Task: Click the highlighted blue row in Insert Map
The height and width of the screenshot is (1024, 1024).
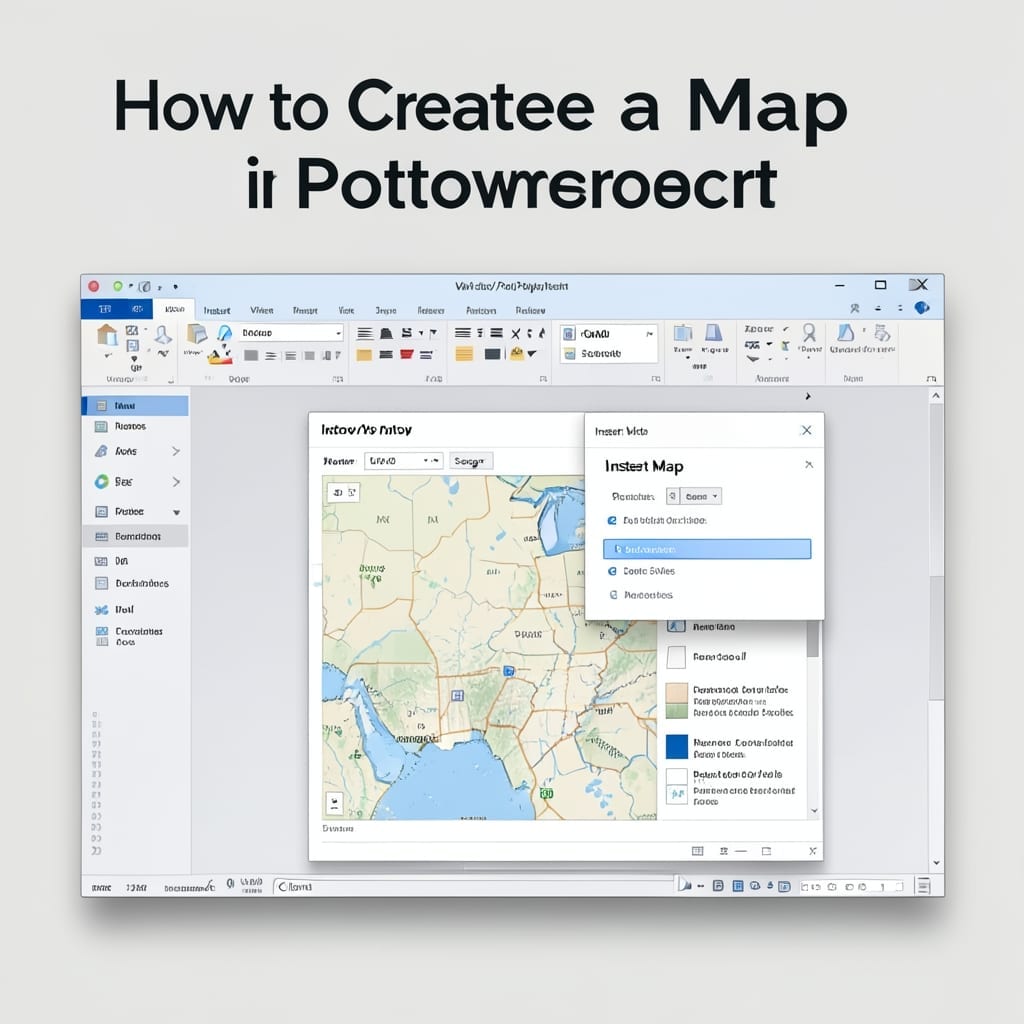Action: pos(707,549)
